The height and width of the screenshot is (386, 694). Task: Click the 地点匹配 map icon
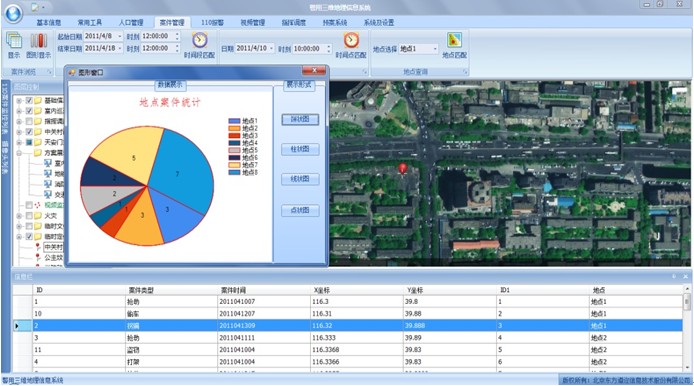coord(455,40)
